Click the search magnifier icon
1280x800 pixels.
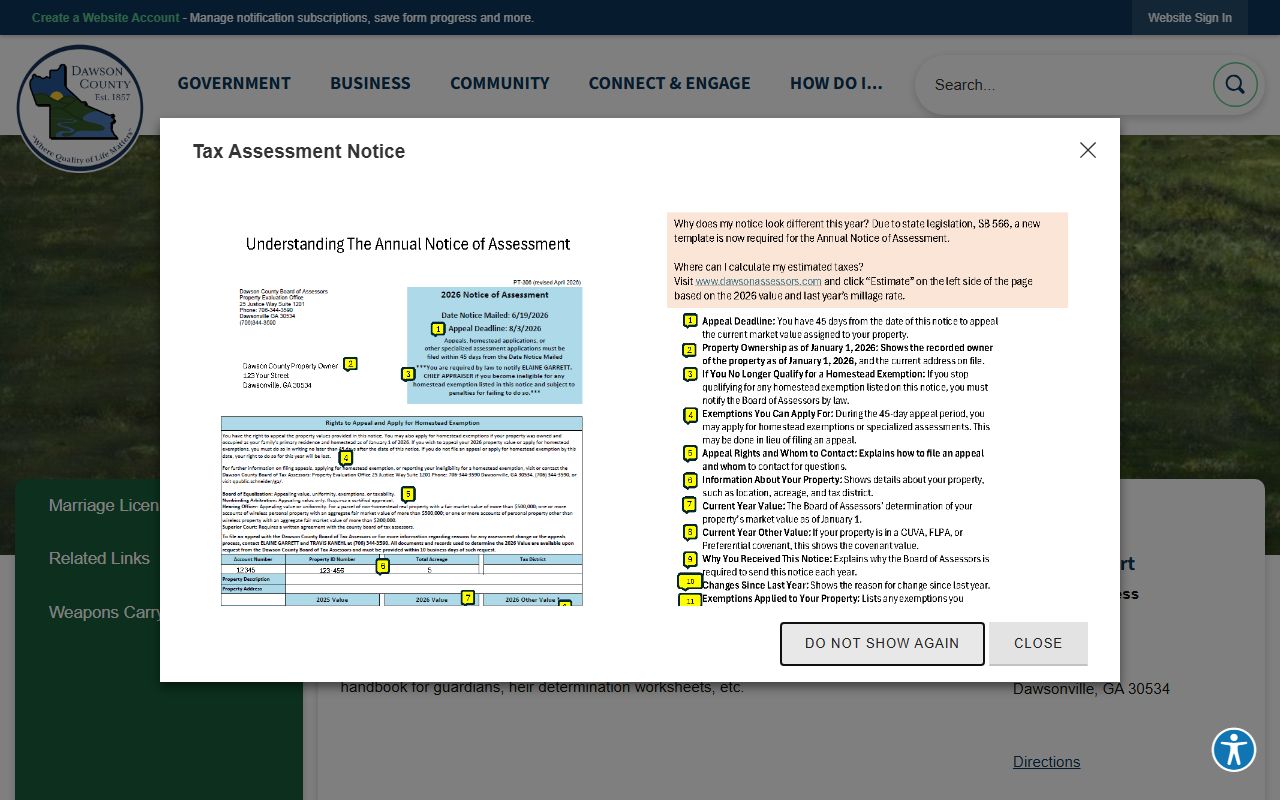[x=1235, y=85]
